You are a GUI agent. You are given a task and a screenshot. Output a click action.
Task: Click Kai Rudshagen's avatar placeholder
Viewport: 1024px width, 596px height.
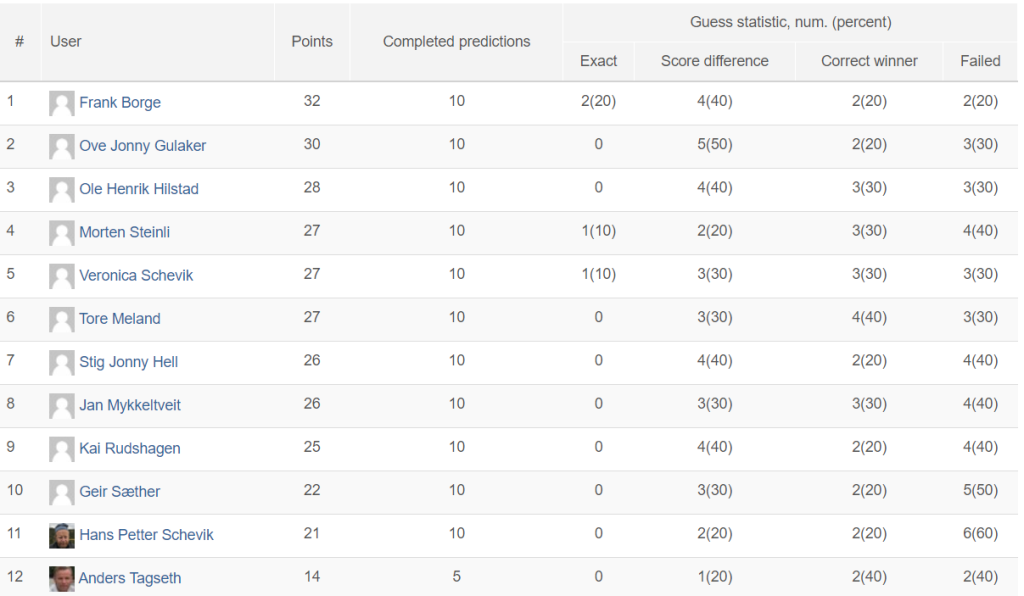click(x=61, y=449)
